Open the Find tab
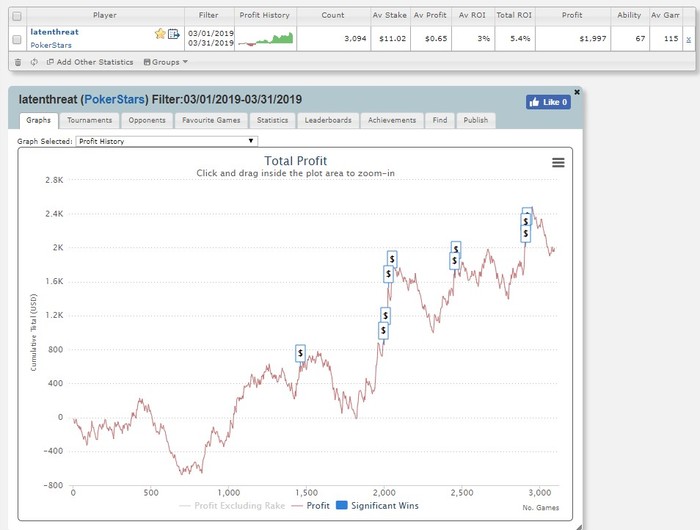Viewport: 700px width, 530px height. [440, 120]
